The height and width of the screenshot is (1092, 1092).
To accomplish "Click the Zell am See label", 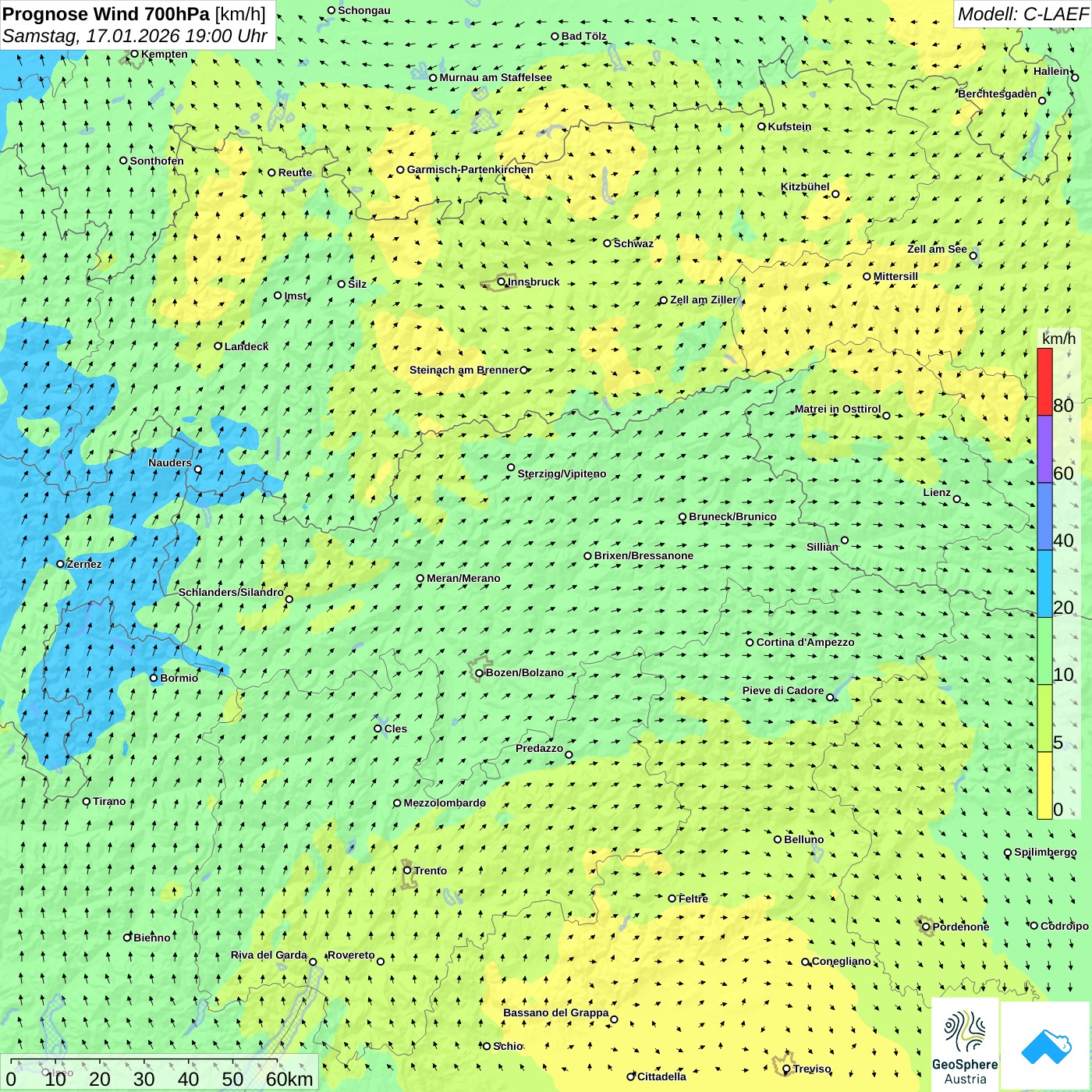I will pyautogui.click(x=937, y=249).
